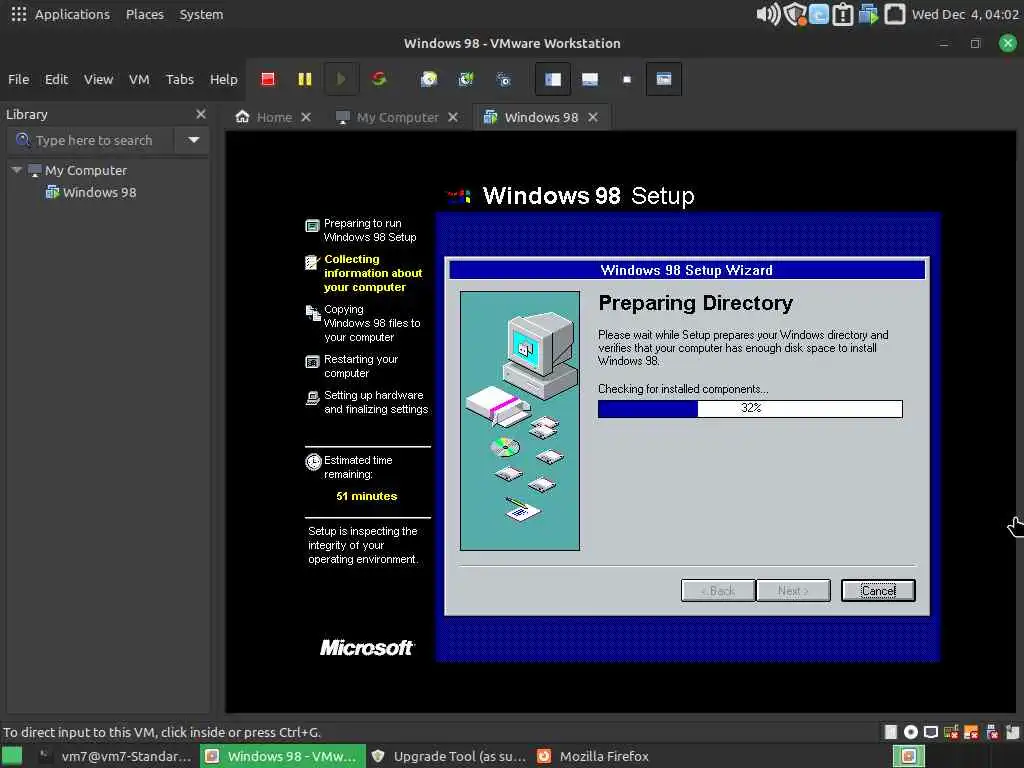The height and width of the screenshot is (768, 1024).
Task: Click the Restart guest toolbar icon
Action: pos(379,79)
